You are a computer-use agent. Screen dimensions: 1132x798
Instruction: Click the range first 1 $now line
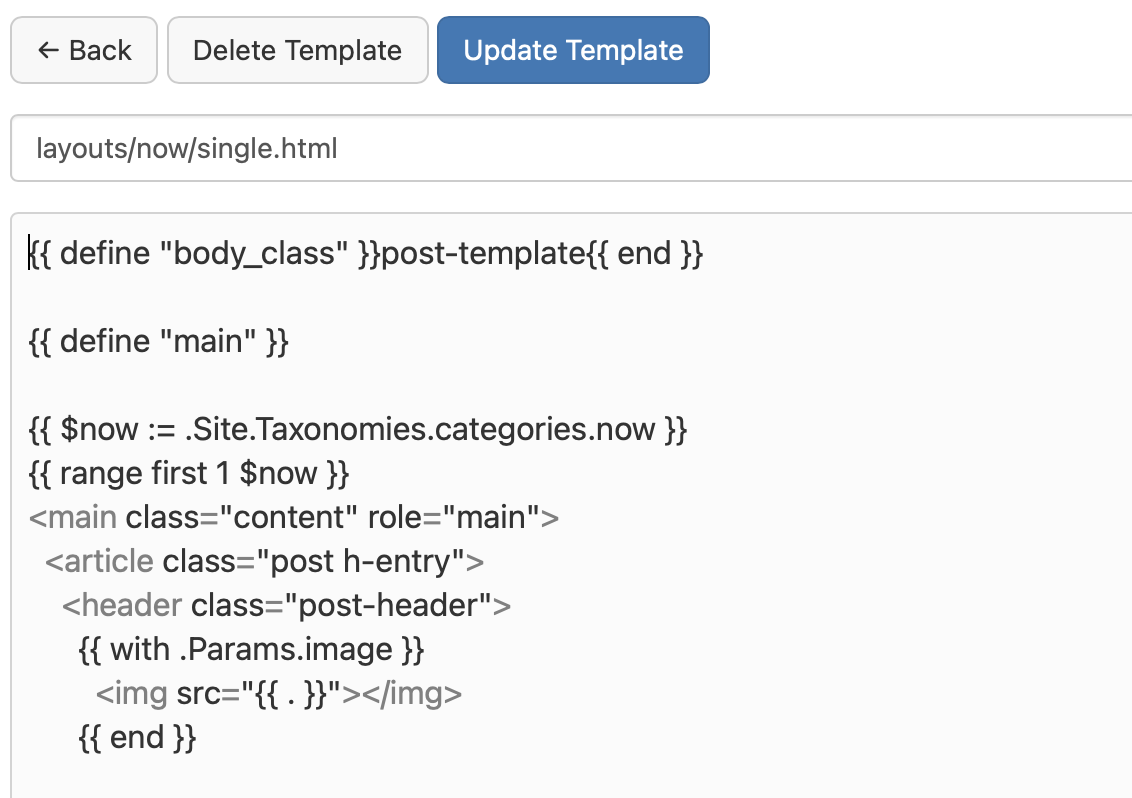click(x=189, y=473)
